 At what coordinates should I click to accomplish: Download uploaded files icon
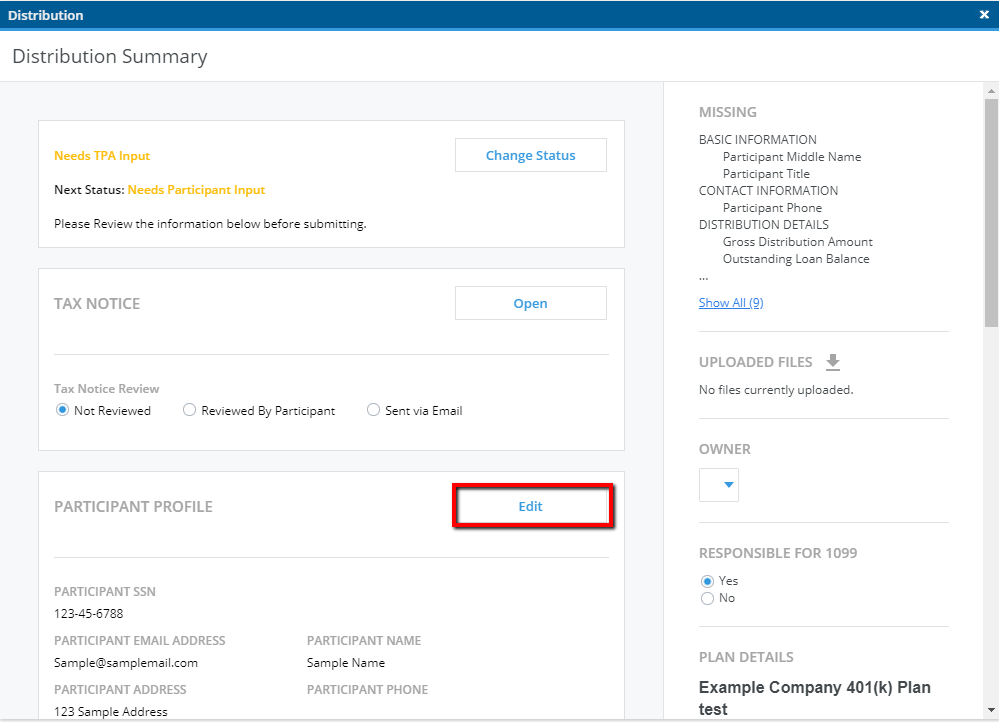[x=833, y=362]
